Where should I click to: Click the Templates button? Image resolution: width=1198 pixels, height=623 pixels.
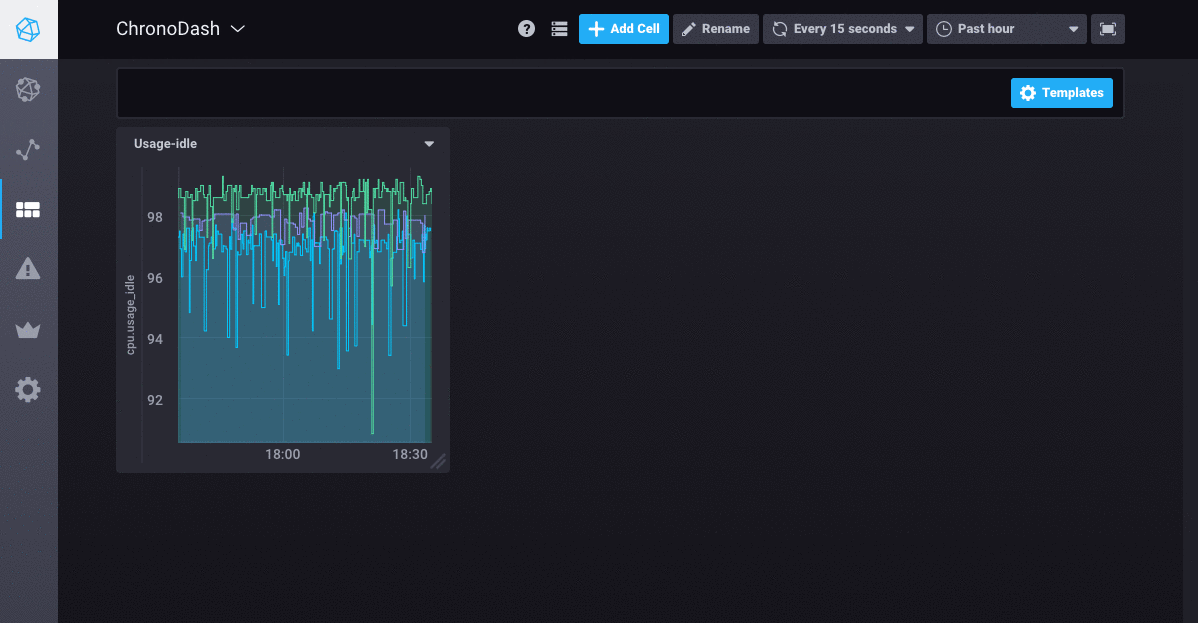[1061, 93]
